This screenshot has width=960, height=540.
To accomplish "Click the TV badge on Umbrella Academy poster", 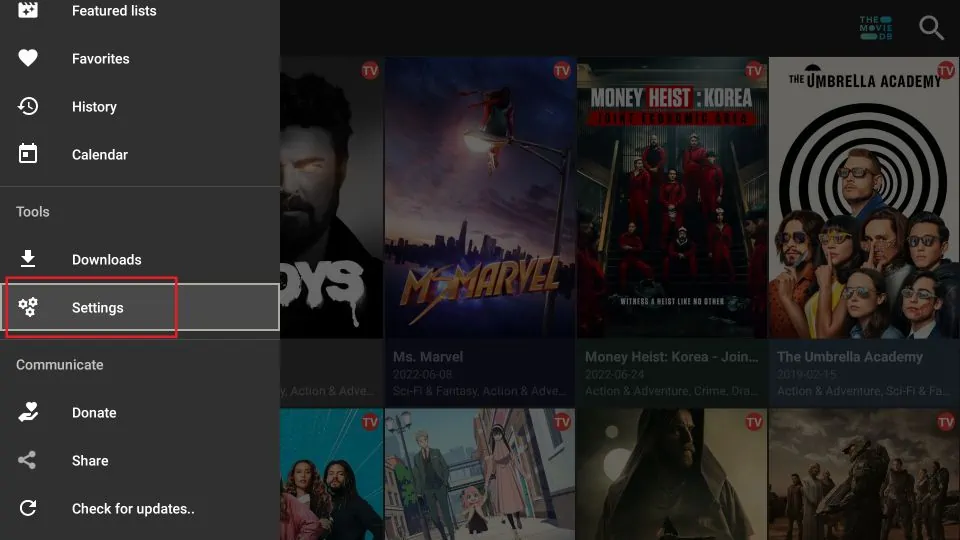I will click(x=946, y=70).
